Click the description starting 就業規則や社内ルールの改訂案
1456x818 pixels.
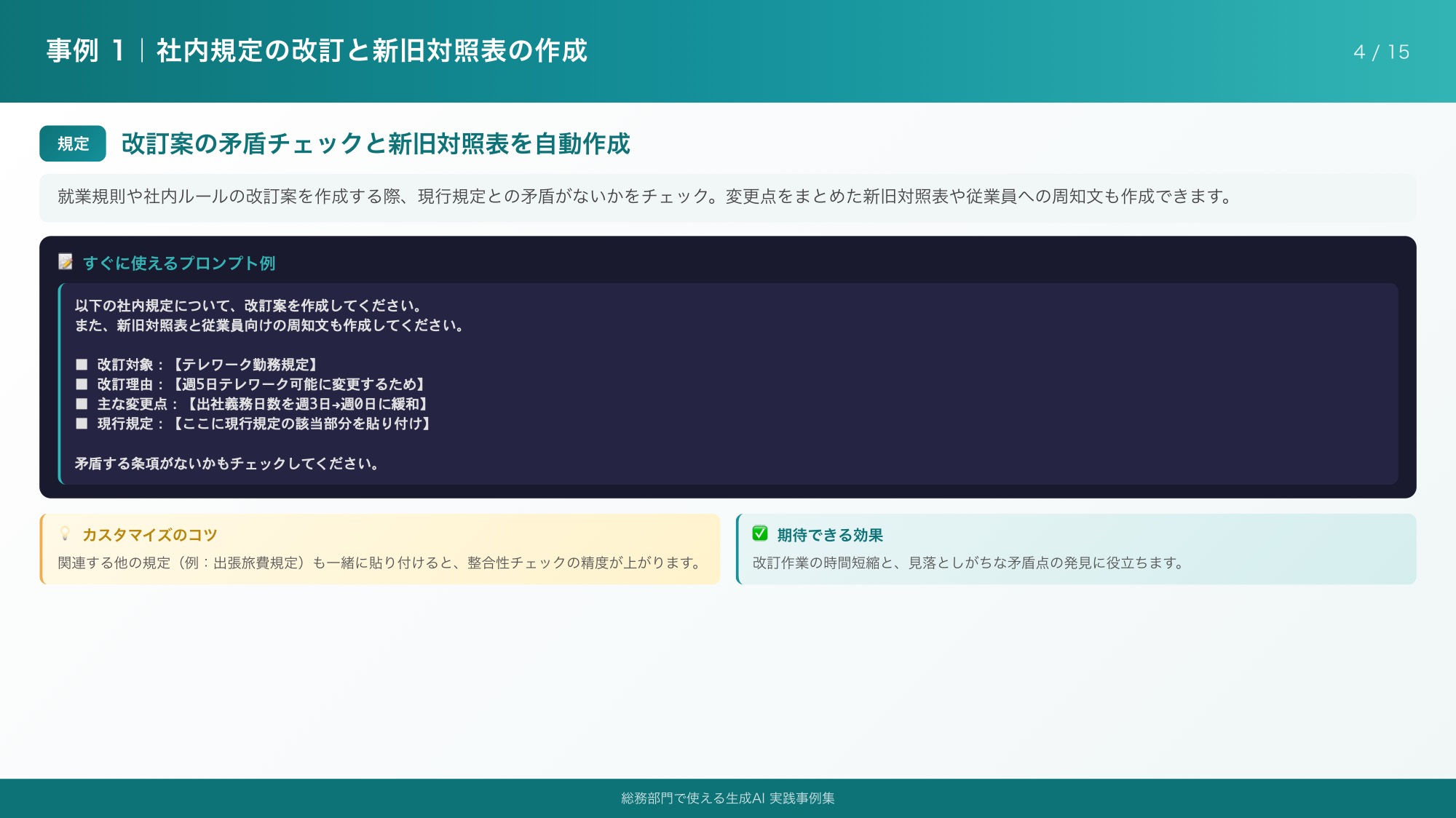[x=645, y=196]
